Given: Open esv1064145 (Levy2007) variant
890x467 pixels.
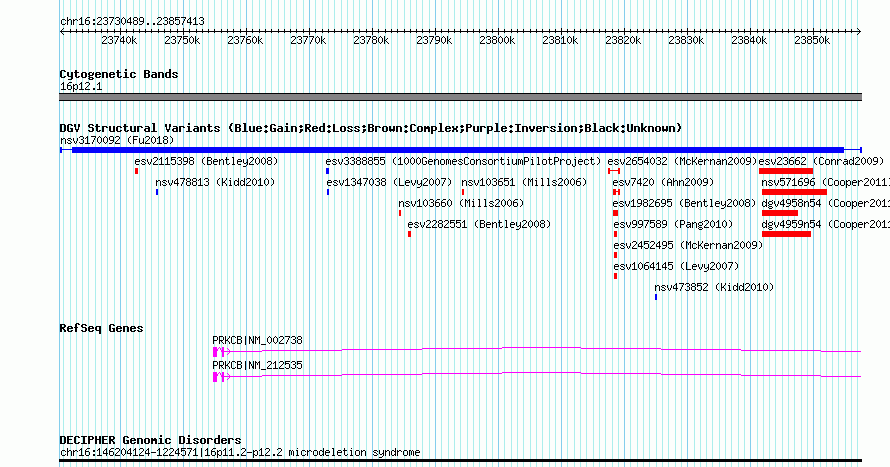Looking at the screenshot, I should pos(676,266).
